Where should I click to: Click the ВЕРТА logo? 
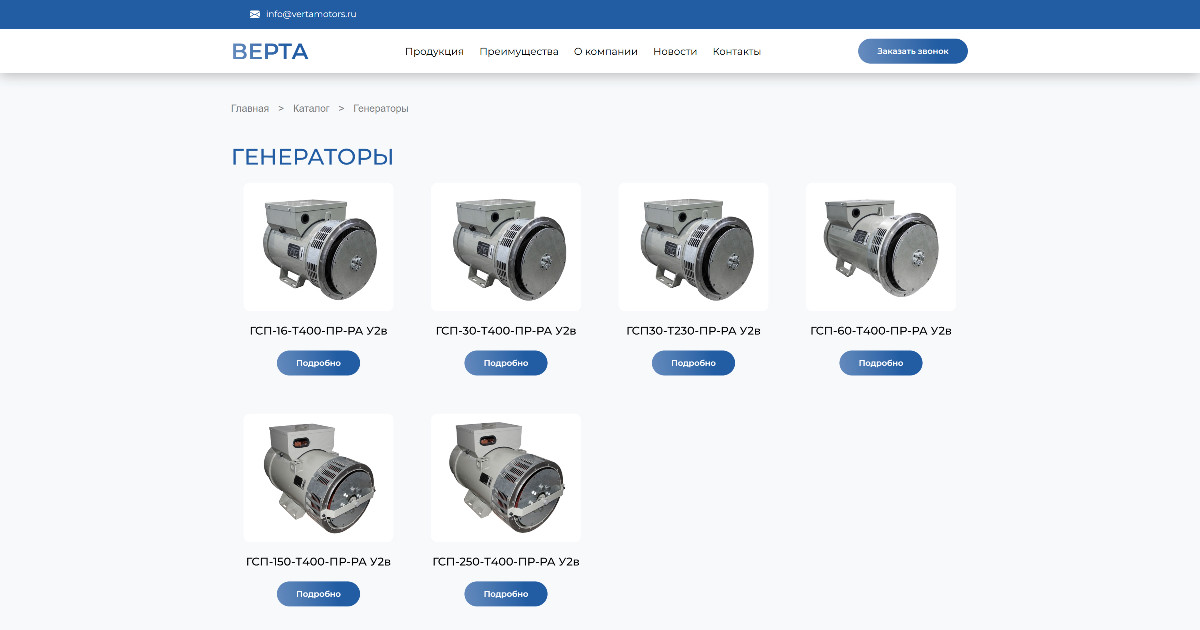(x=270, y=51)
